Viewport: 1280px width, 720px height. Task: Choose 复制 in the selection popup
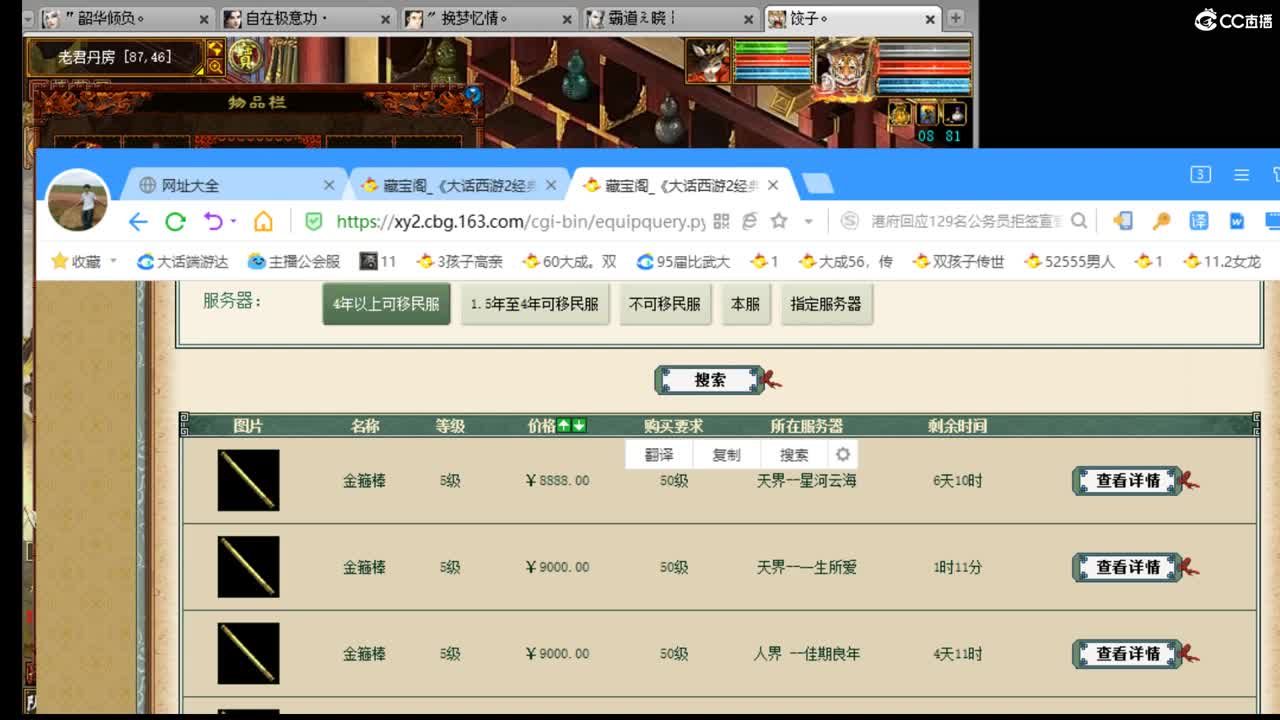[x=727, y=455]
